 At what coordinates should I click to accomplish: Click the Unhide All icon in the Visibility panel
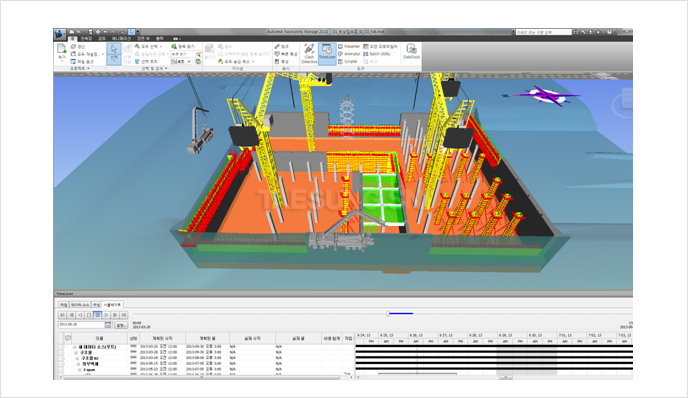coord(220,62)
